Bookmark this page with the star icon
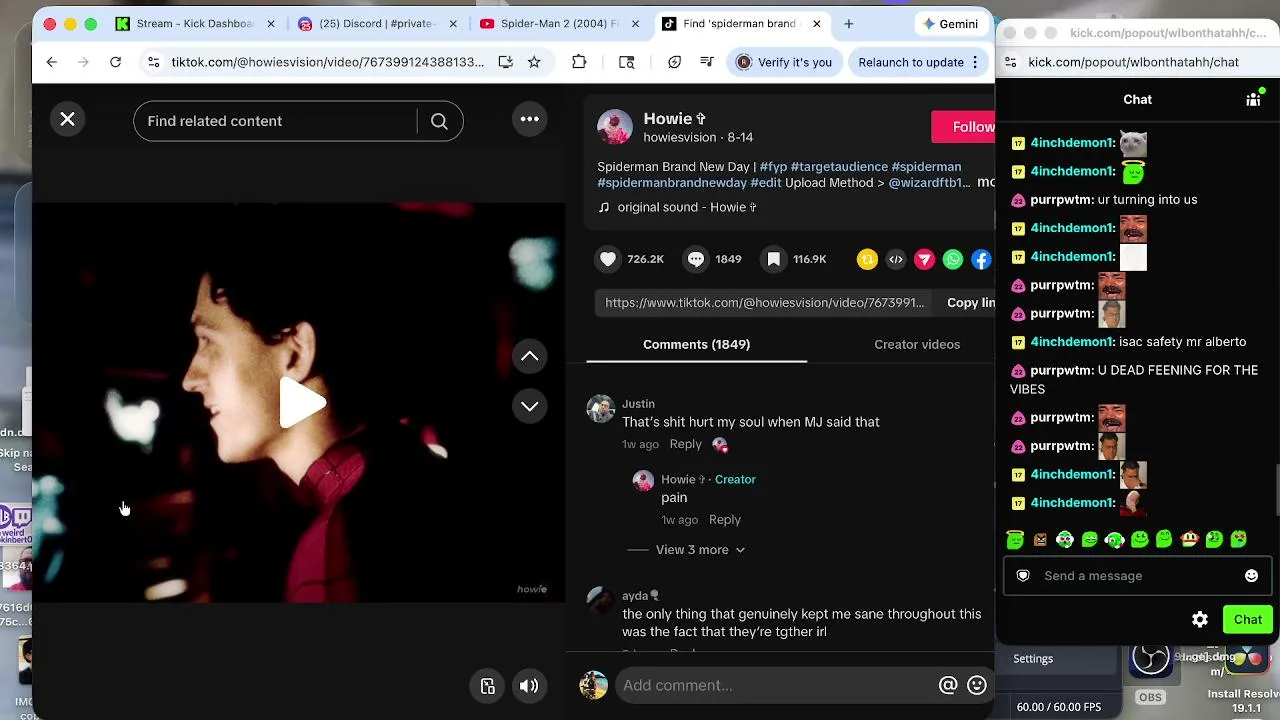Viewport: 1280px width, 720px height. coord(534,62)
